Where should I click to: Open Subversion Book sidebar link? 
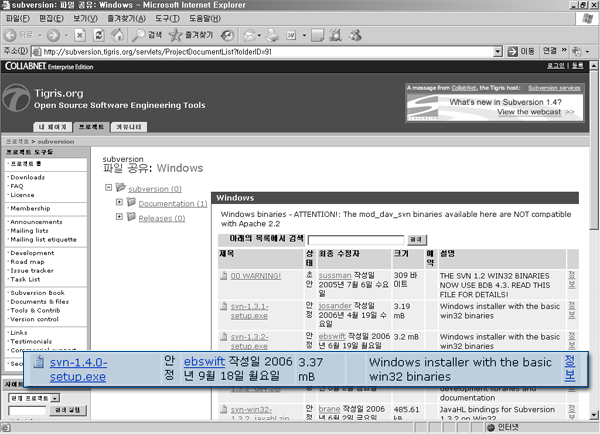(38, 293)
